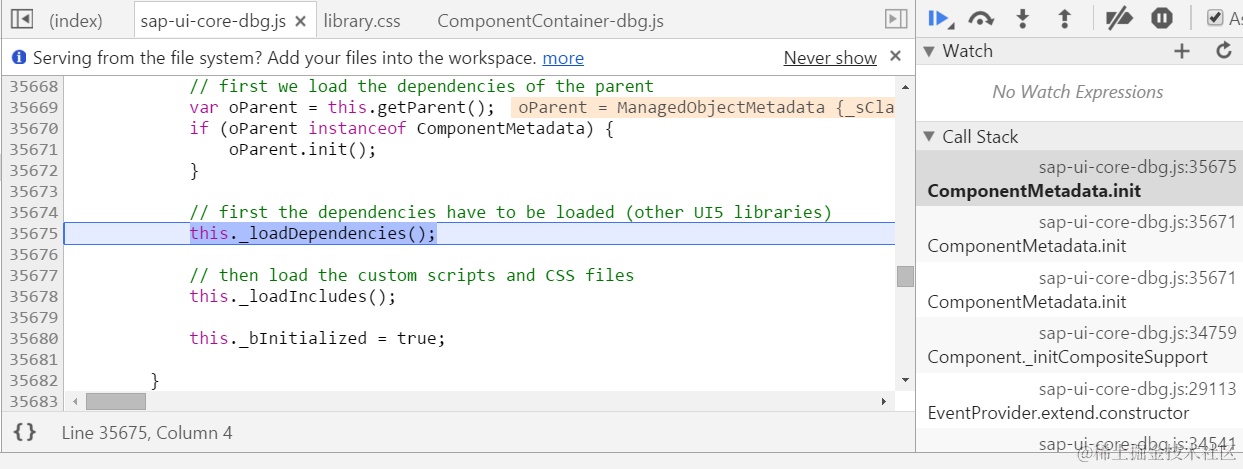Click the Never show link
This screenshot has width=1243, height=469.
coord(830,58)
